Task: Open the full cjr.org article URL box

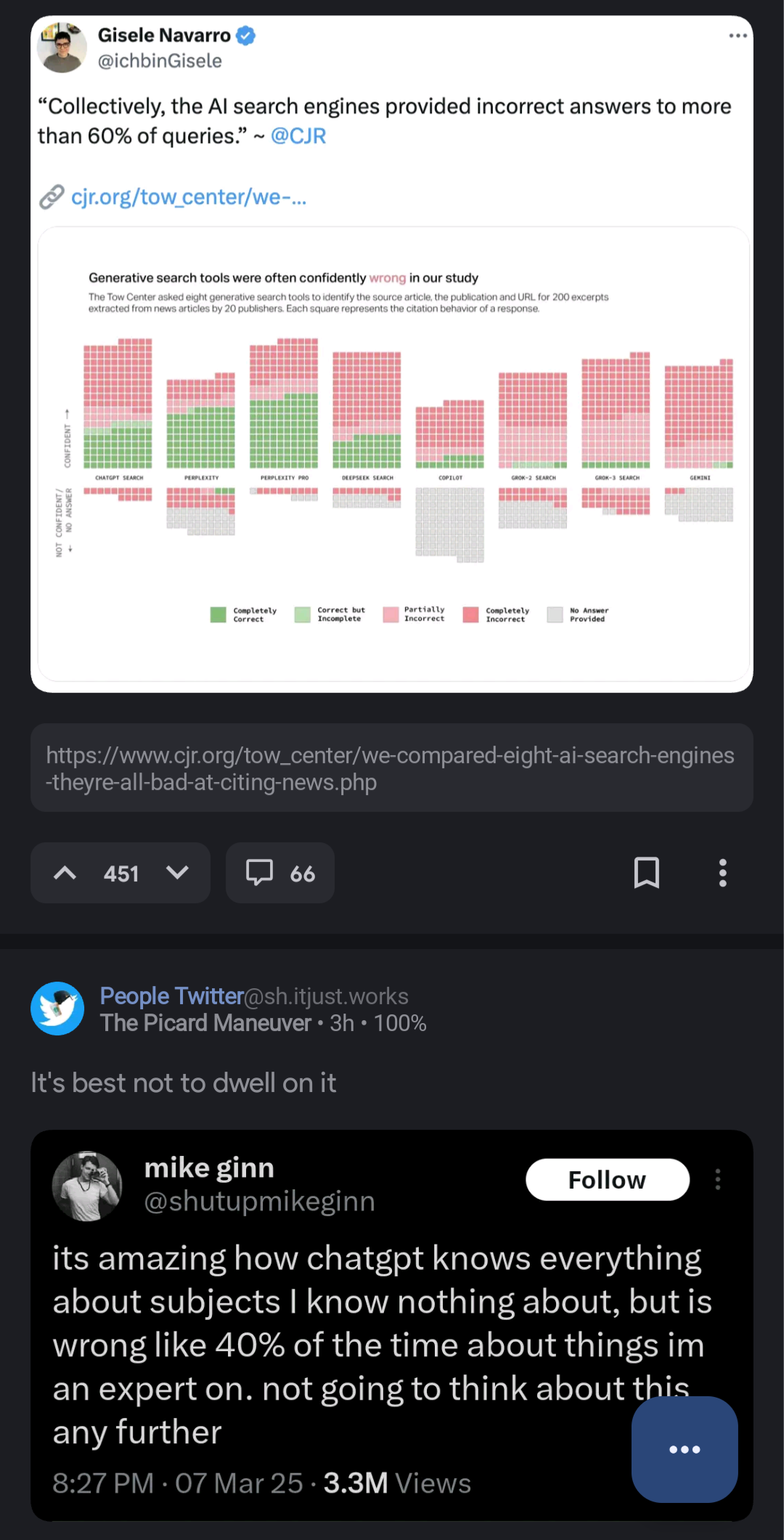Action: tap(391, 768)
